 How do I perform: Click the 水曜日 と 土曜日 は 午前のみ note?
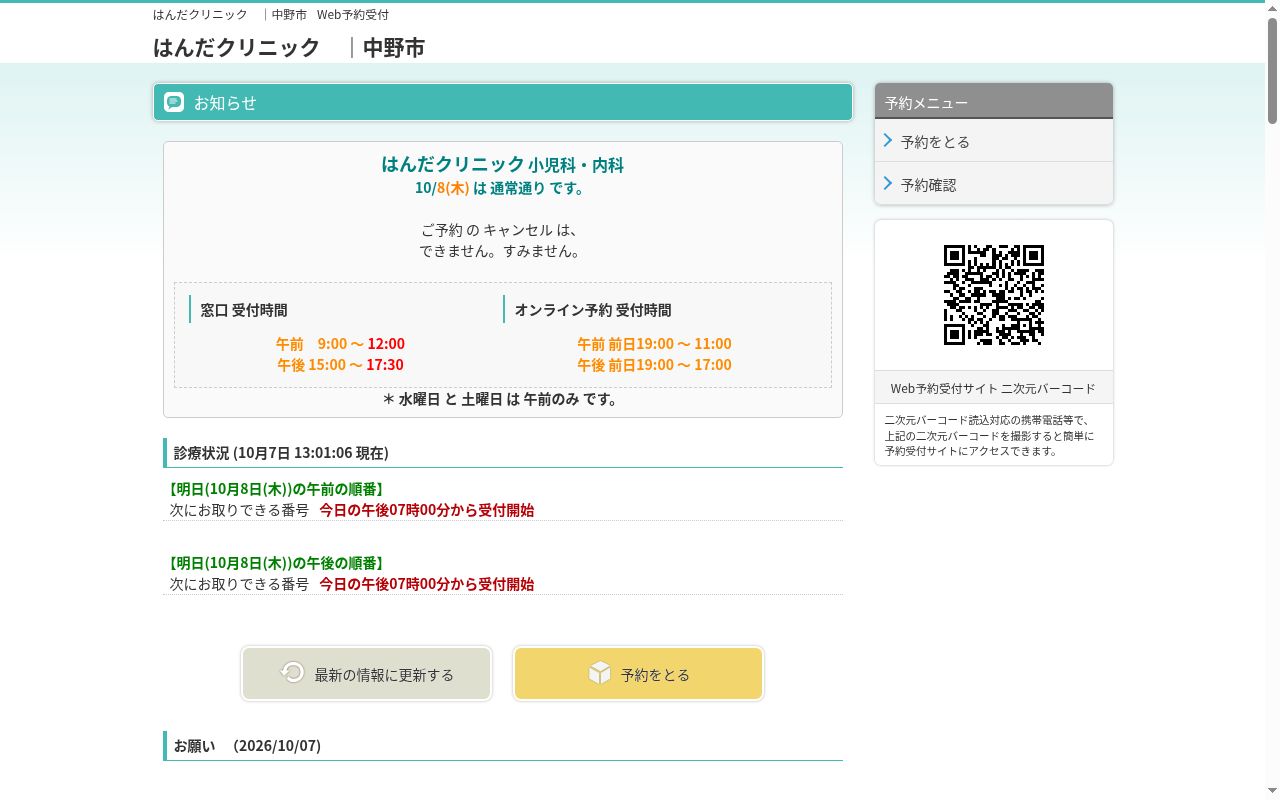point(502,398)
